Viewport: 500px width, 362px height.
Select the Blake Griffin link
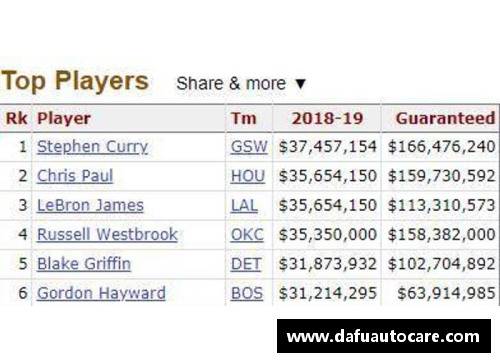[x=84, y=264]
